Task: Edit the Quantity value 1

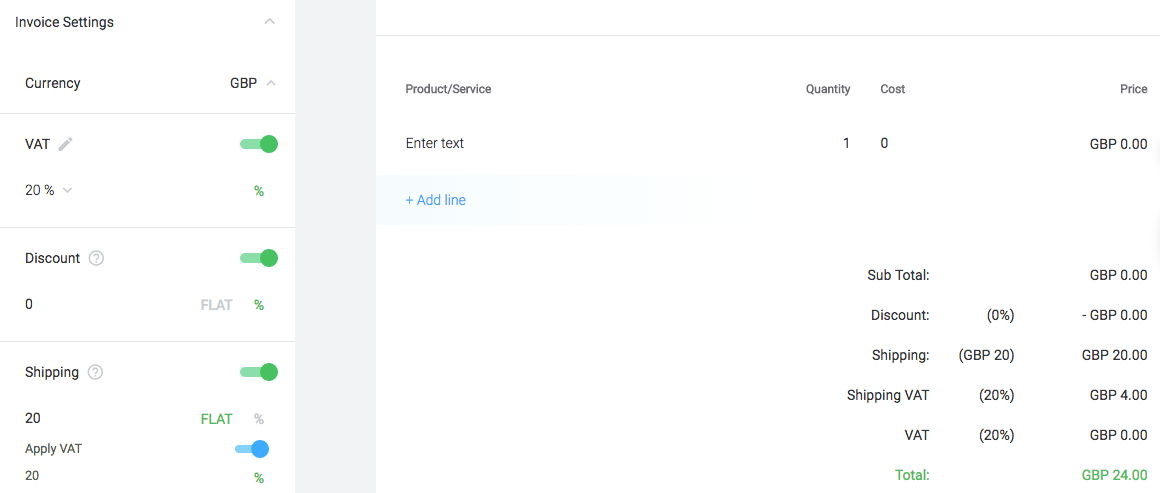Action: [x=846, y=144]
